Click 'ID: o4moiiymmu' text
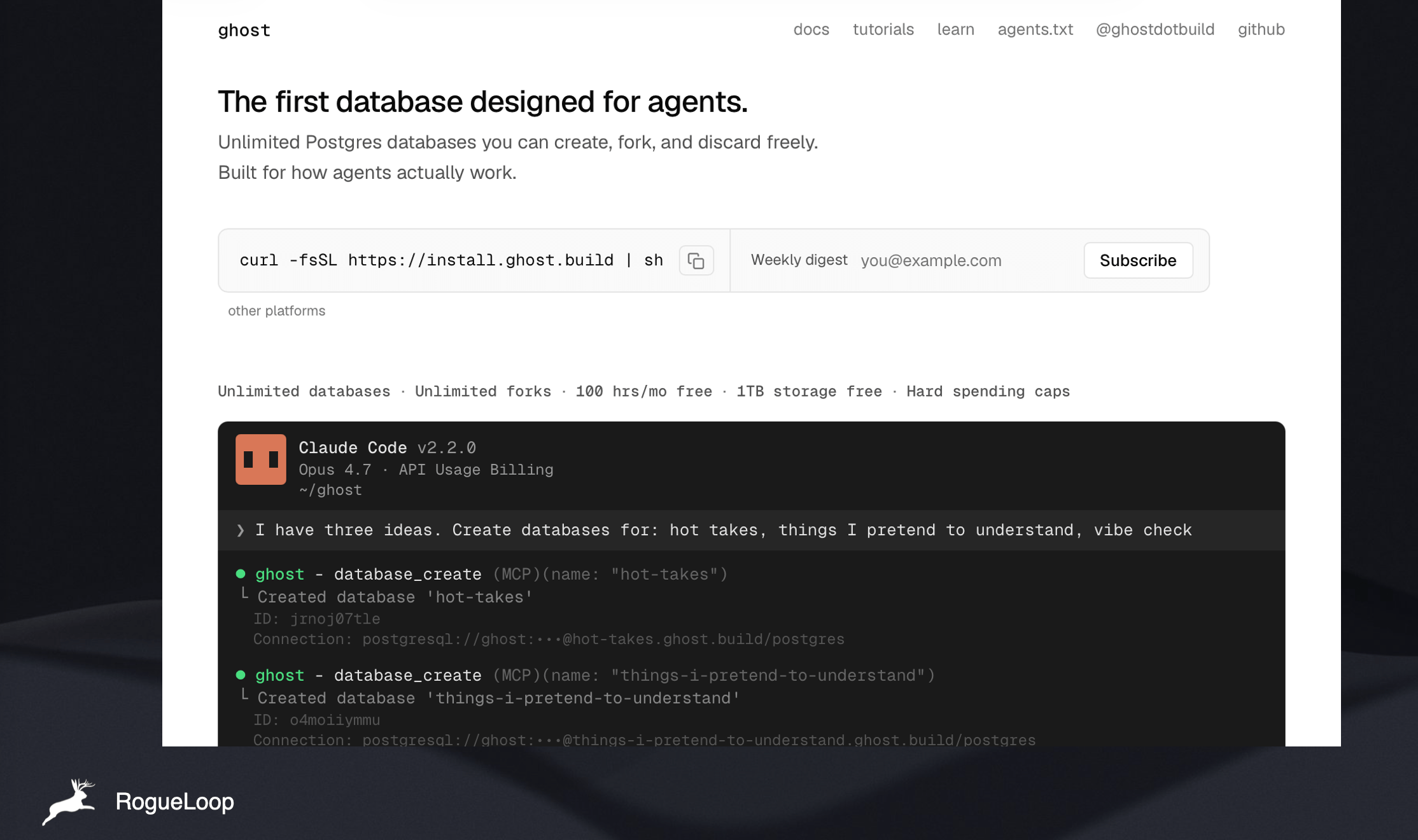The height and width of the screenshot is (840, 1418). click(316, 720)
